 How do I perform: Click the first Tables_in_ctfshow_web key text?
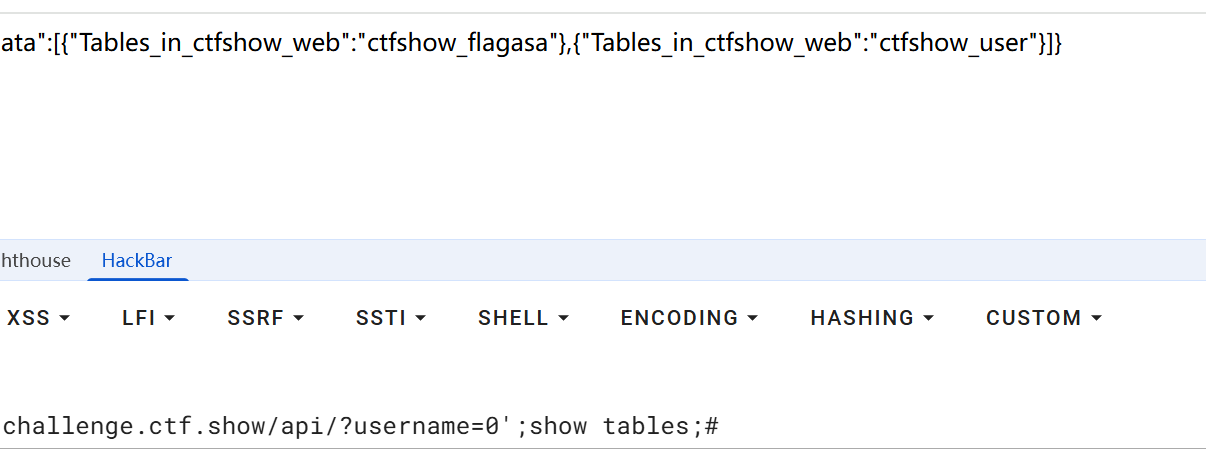(x=213, y=43)
